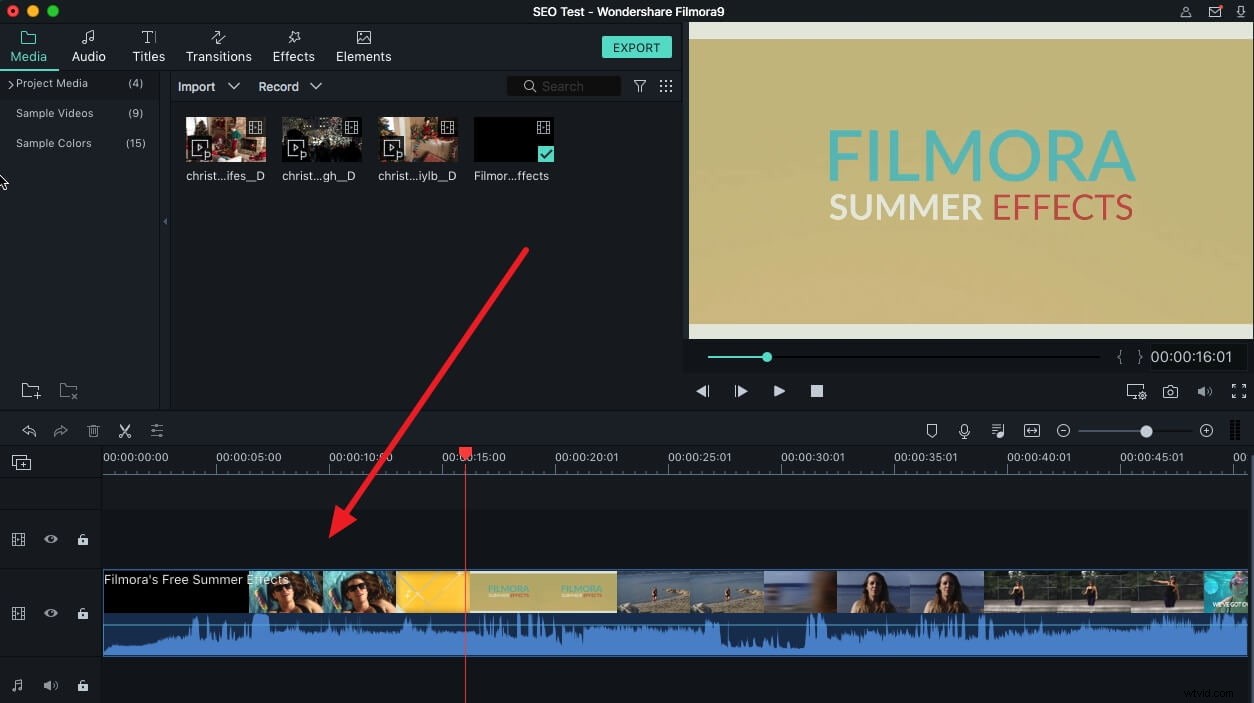
Task: Collapse the Project Media sidebar section
Action: pyautogui.click(x=10, y=83)
